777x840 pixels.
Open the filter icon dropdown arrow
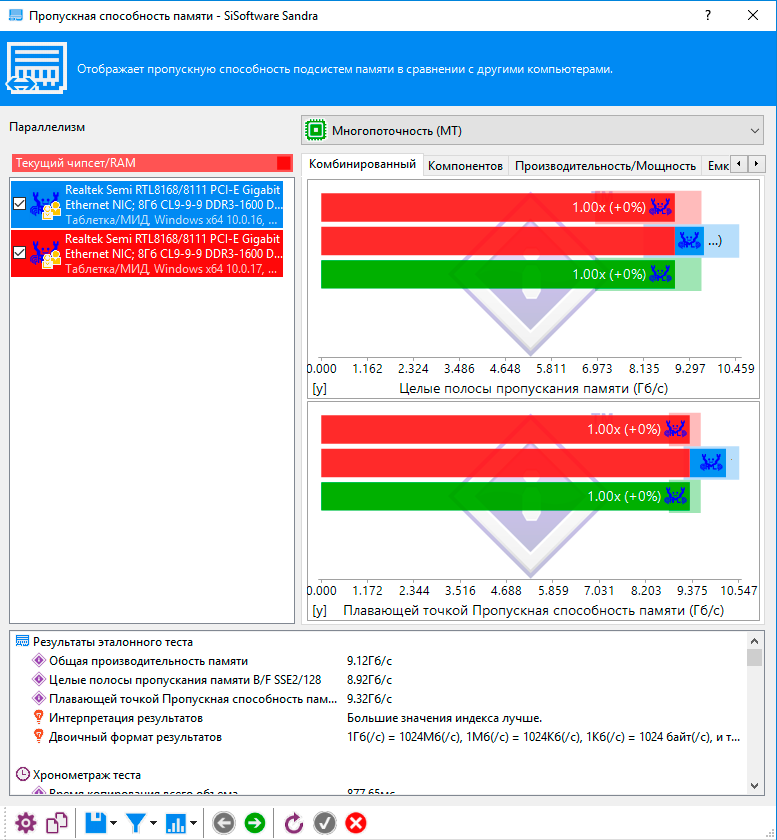153,823
